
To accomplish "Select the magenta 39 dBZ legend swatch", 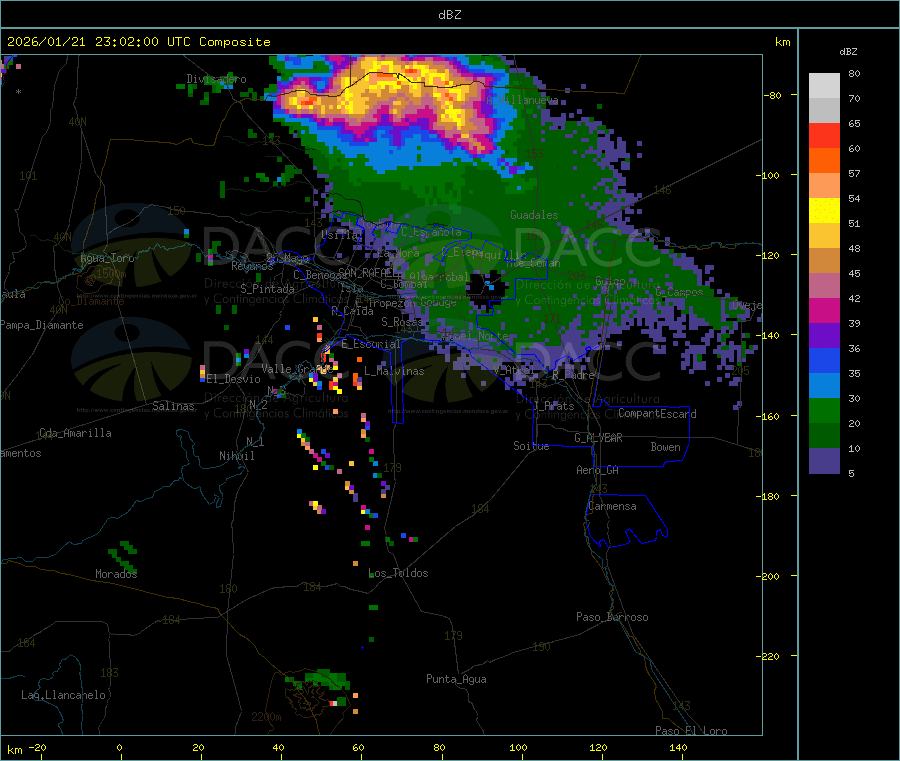I will tap(824, 310).
